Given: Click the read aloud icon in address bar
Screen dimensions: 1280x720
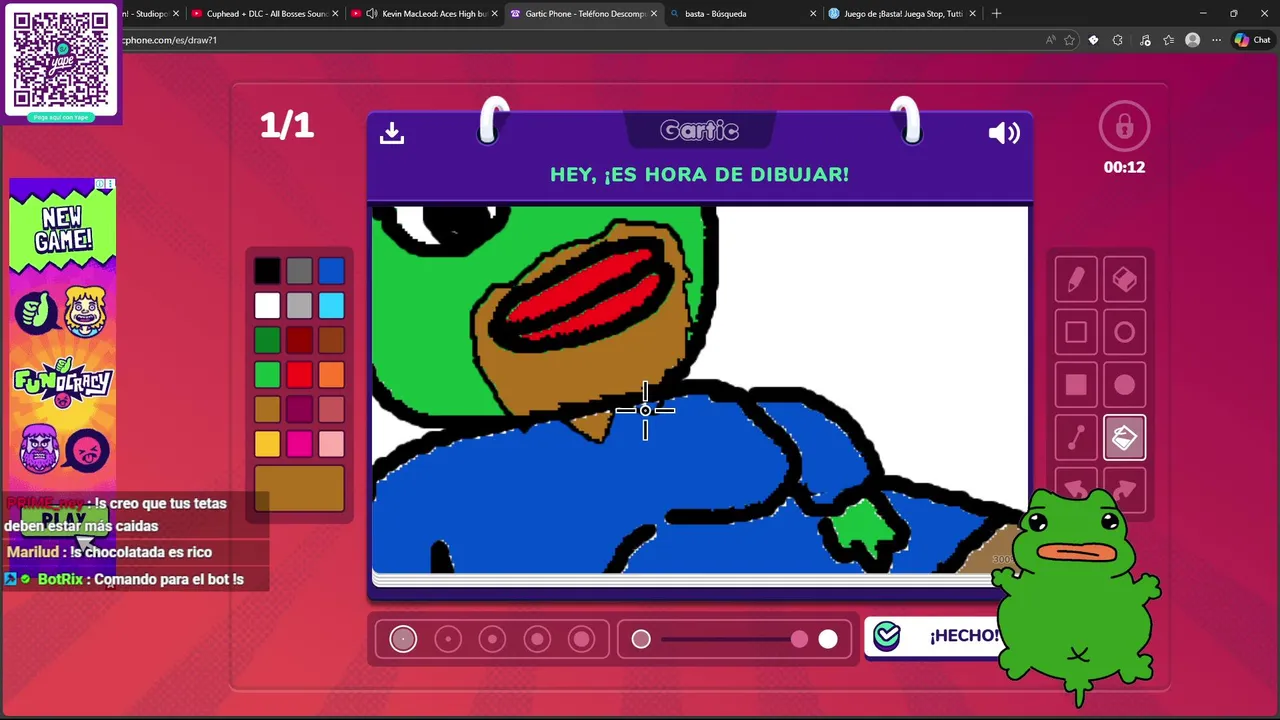Looking at the screenshot, I should coord(1050,40).
